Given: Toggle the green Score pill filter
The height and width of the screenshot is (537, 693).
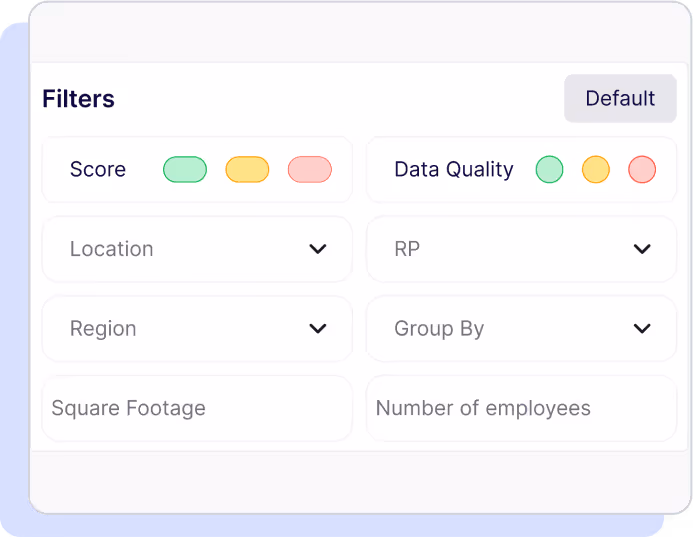Looking at the screenshot, I should click(x=185, y=170).
